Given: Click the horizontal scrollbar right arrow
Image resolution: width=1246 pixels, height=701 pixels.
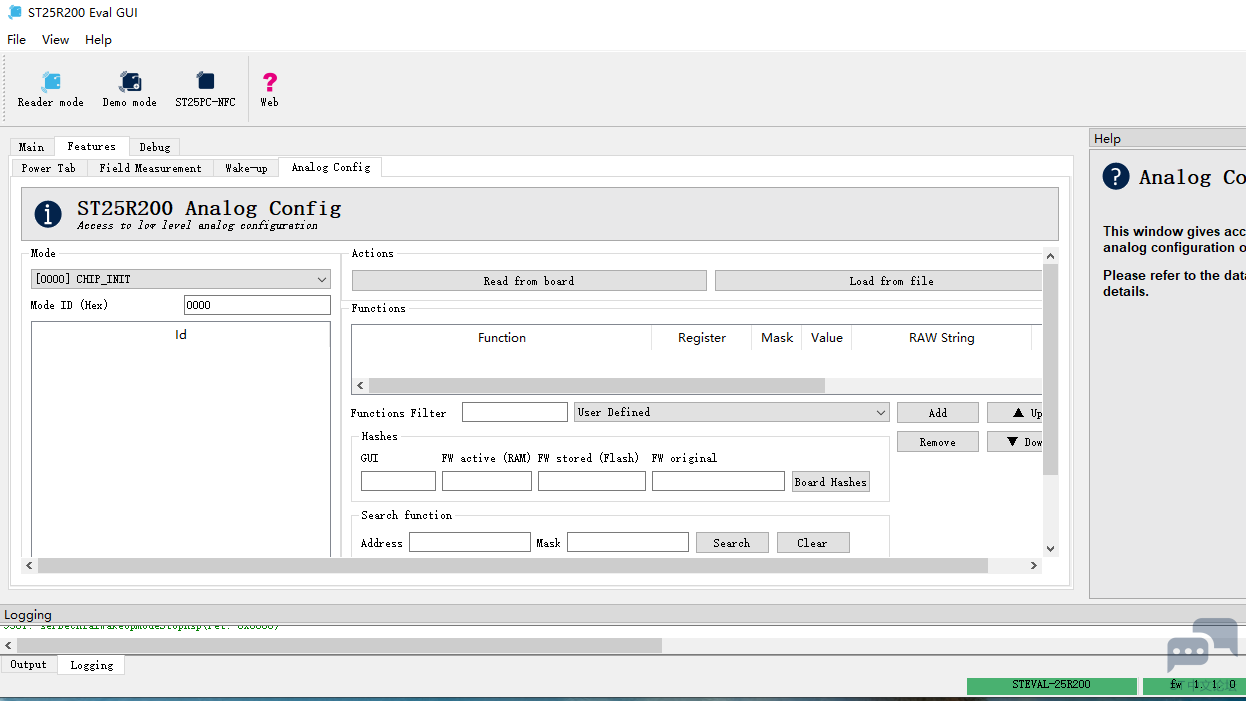Looking at the screenshot, I should coord(1034,566).
